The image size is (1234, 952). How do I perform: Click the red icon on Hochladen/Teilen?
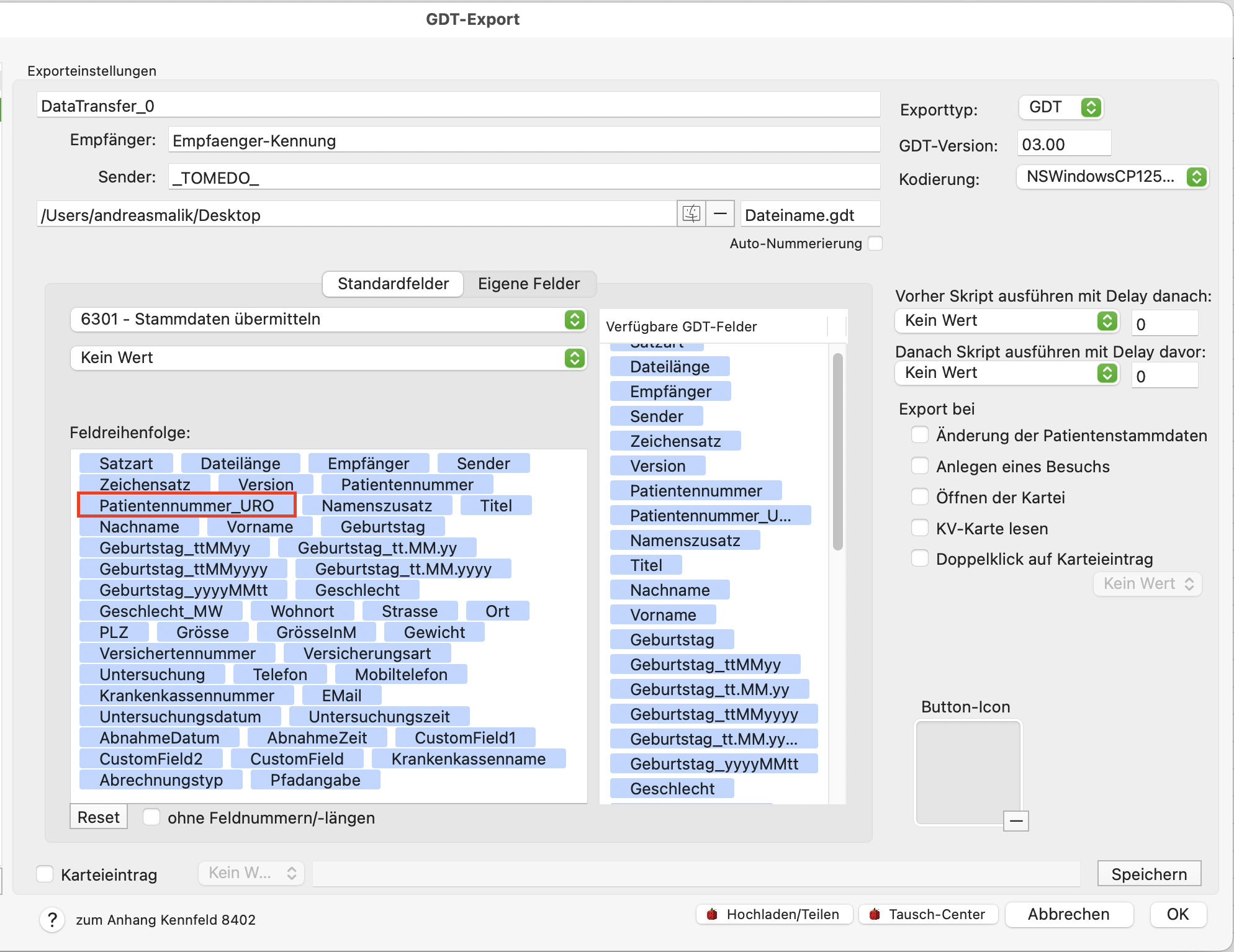point(712,914)
